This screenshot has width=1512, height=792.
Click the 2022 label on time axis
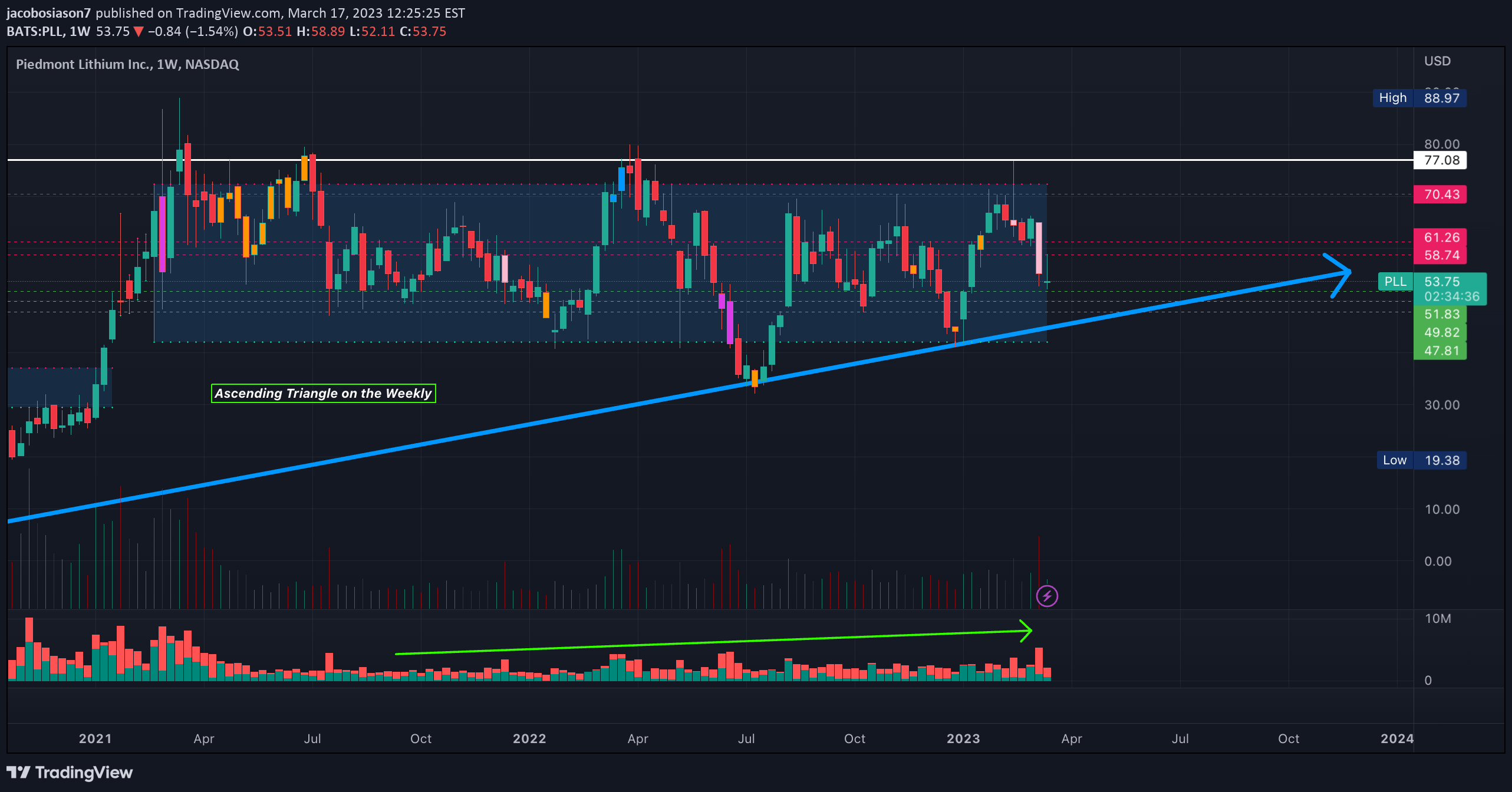point(529,738)
